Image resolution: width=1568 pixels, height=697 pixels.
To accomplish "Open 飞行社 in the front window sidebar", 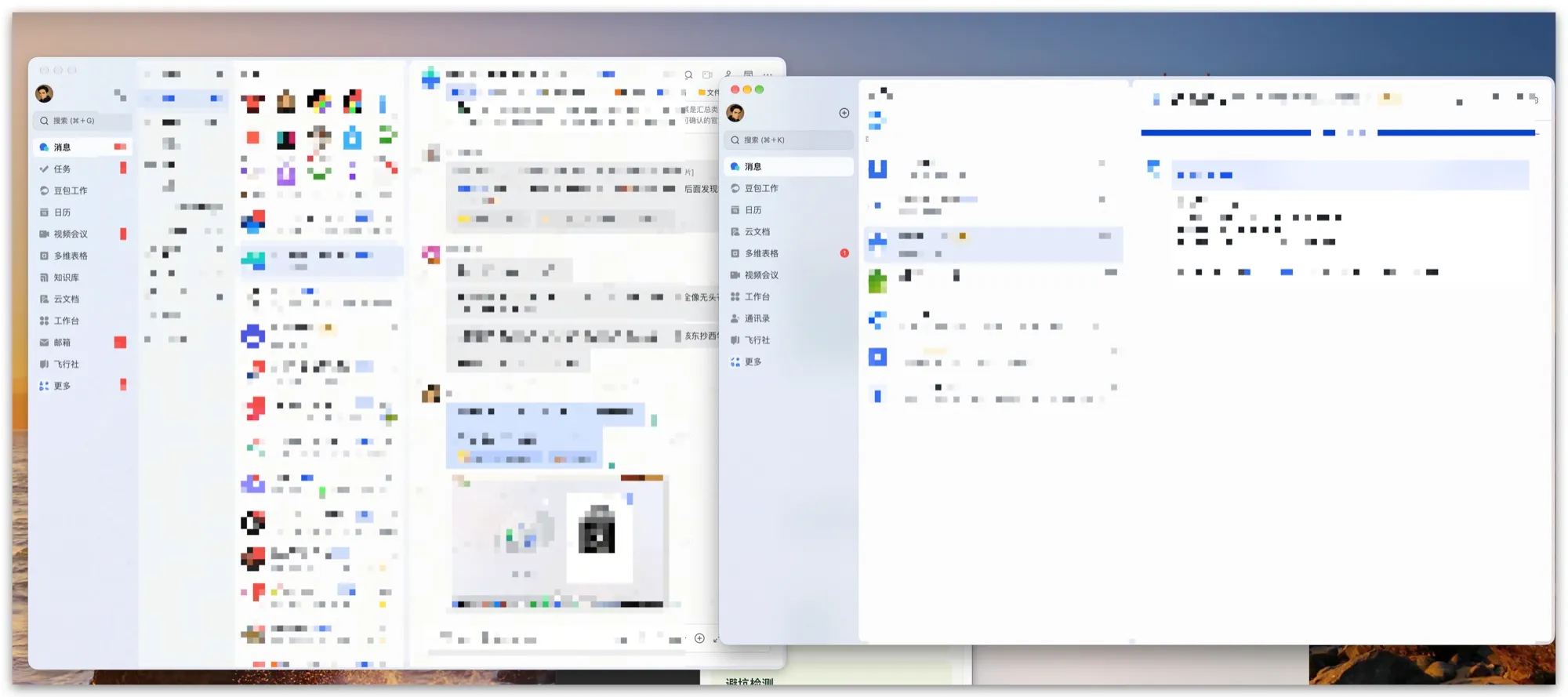I will (789, 340).
